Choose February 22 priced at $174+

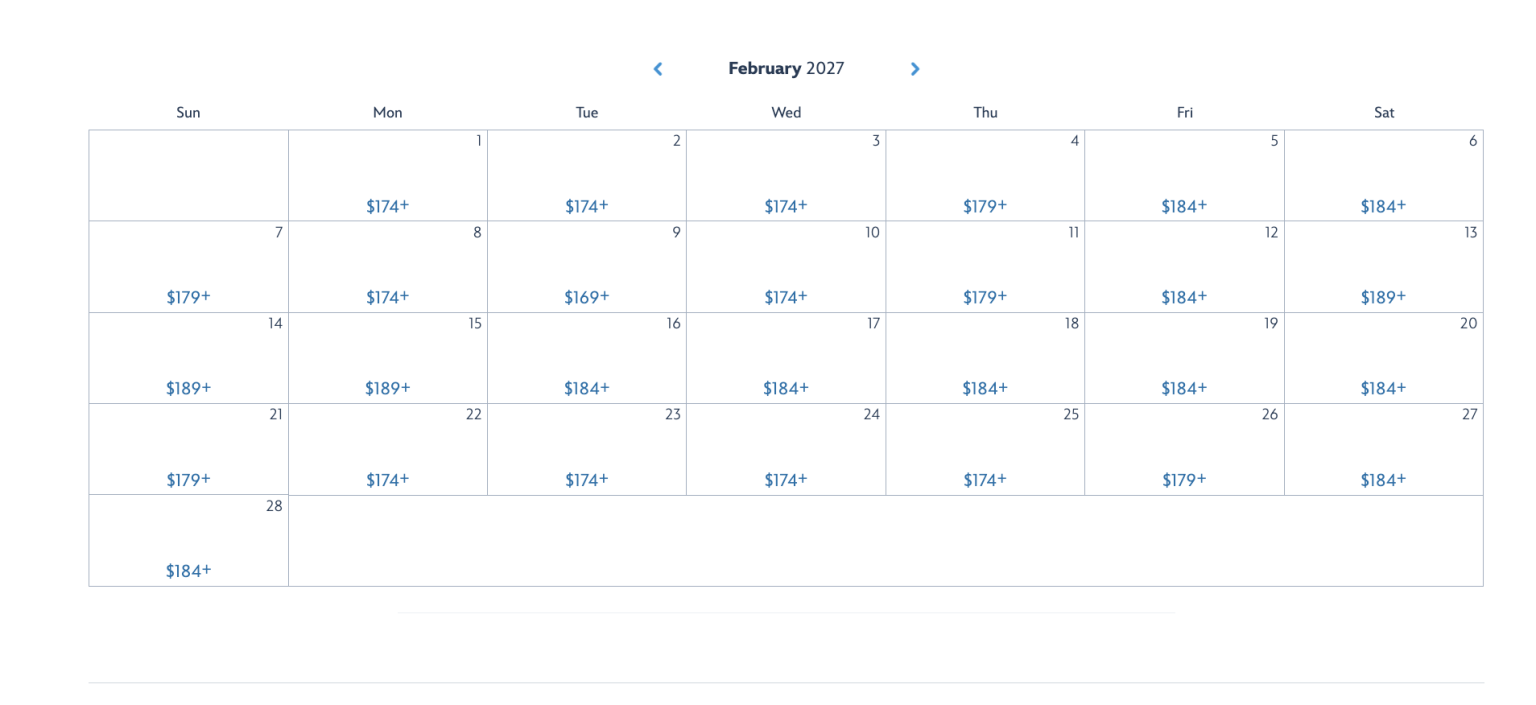(388, 450)
